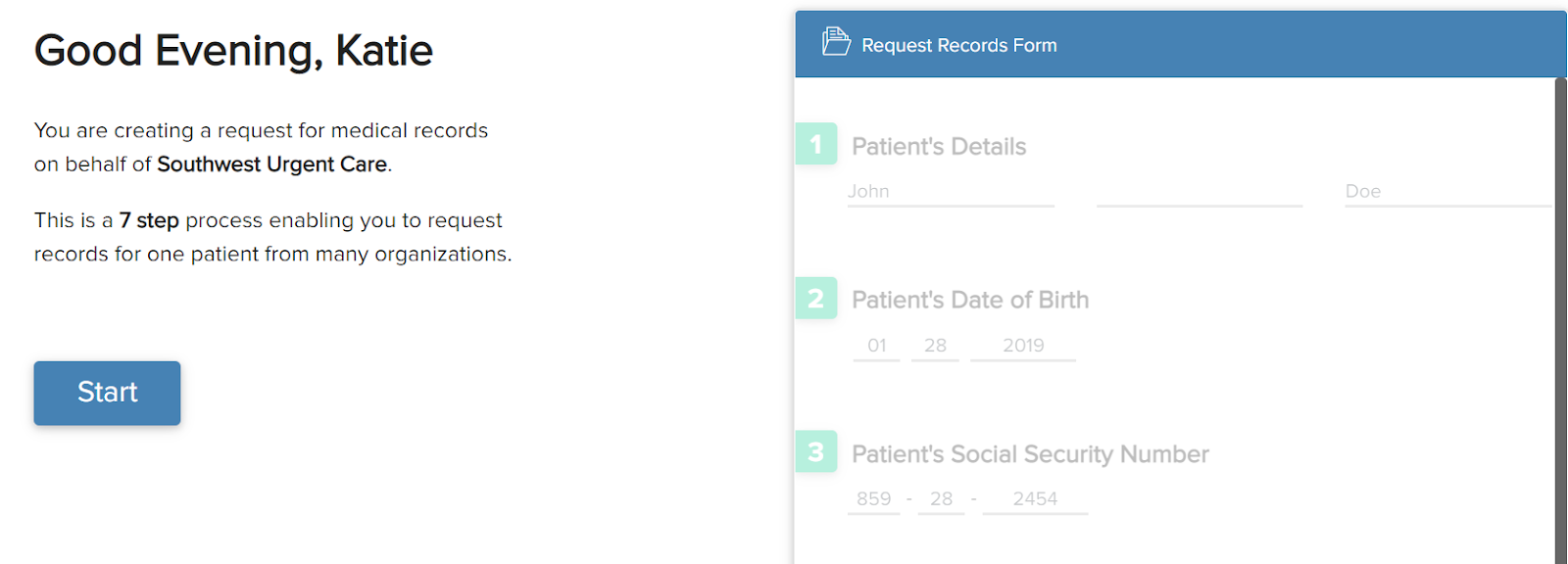Click the empty middle name field
This screenshot has width=1568, height=564.
point(1199,192)
